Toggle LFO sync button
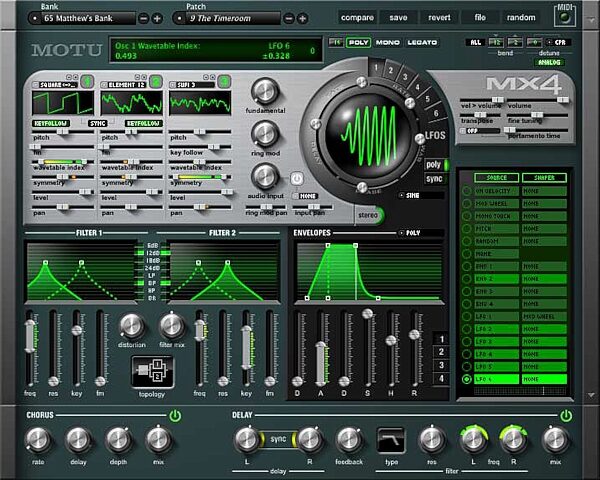The height and width of the screenshot is (480, 600). click(x=434, y=179)
